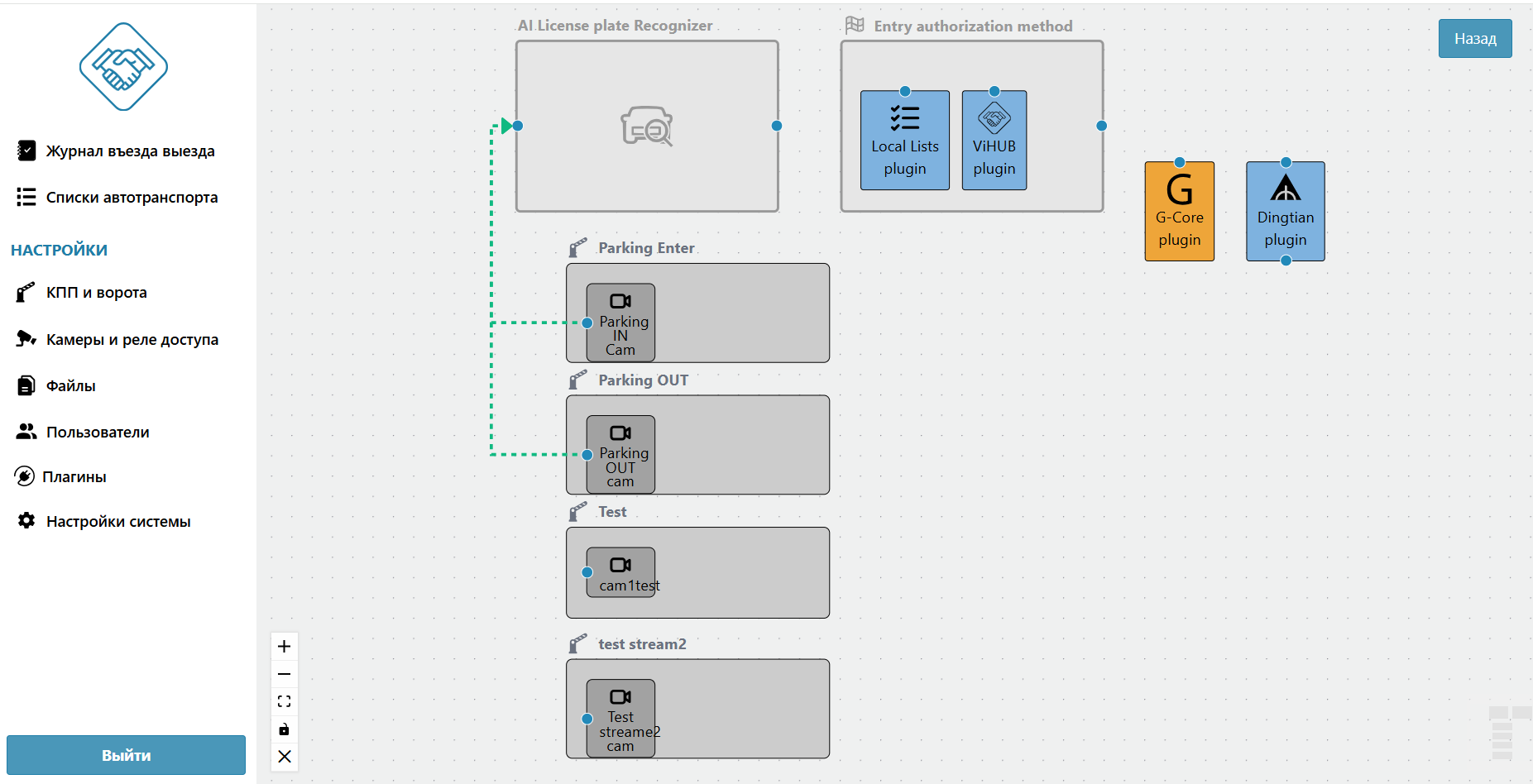Image resolution: width=1533 pixels, height=784 pixels.
Task: Toggle the canvas lock icon
Action: (x=284, y=729)
